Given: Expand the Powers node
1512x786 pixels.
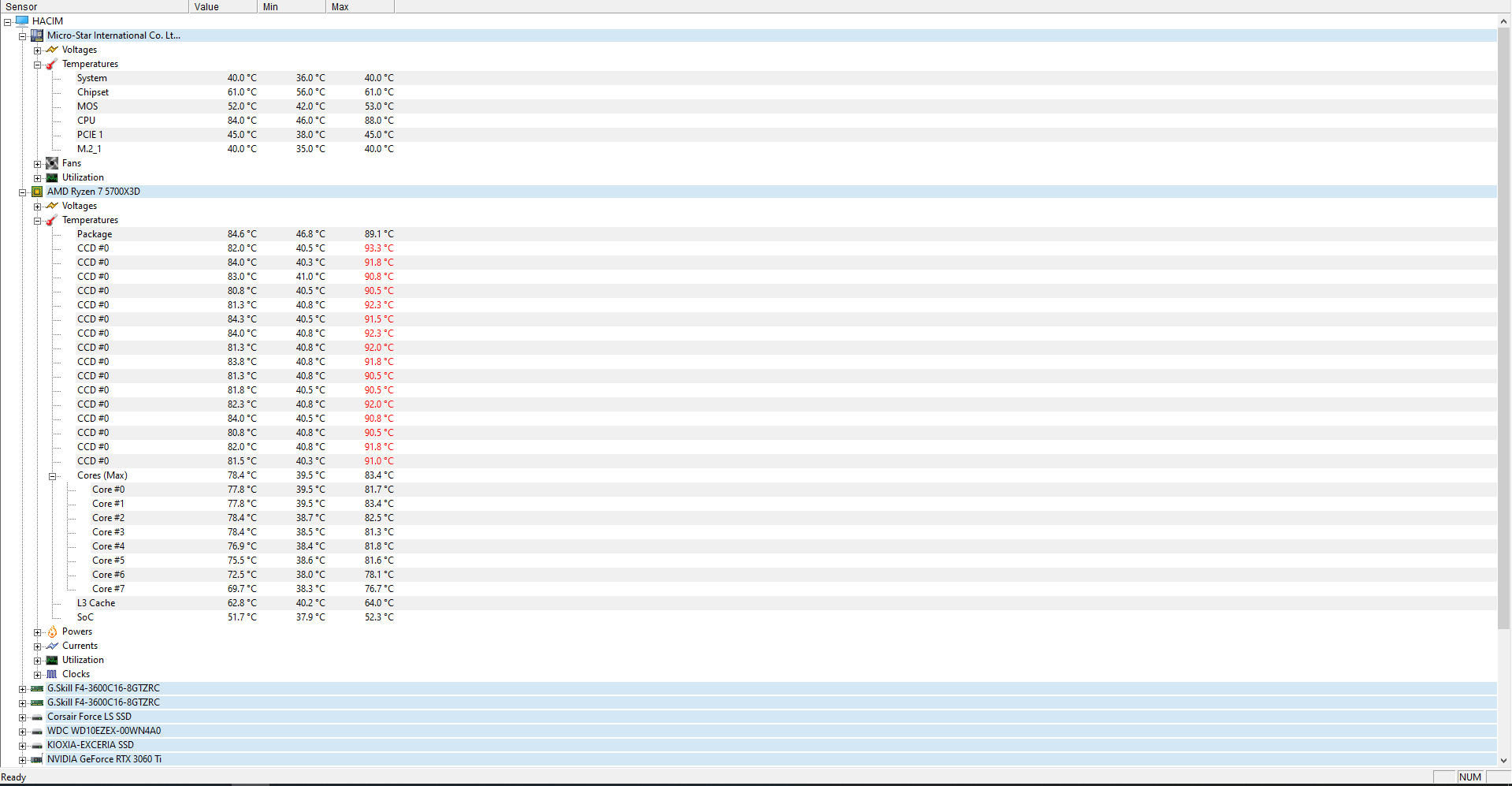Looking at the screenshot, I should click(x=38, y=632).
